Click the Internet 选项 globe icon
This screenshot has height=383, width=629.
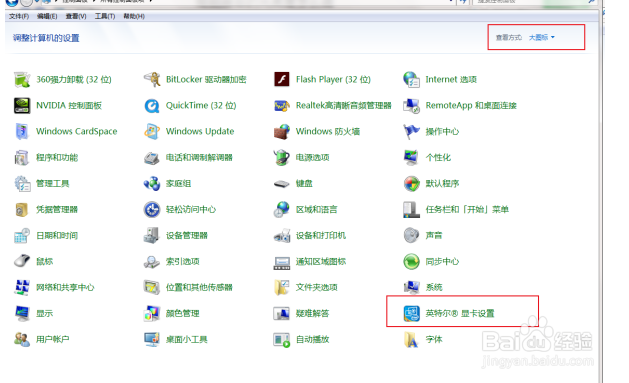click(x=412, y=79)
